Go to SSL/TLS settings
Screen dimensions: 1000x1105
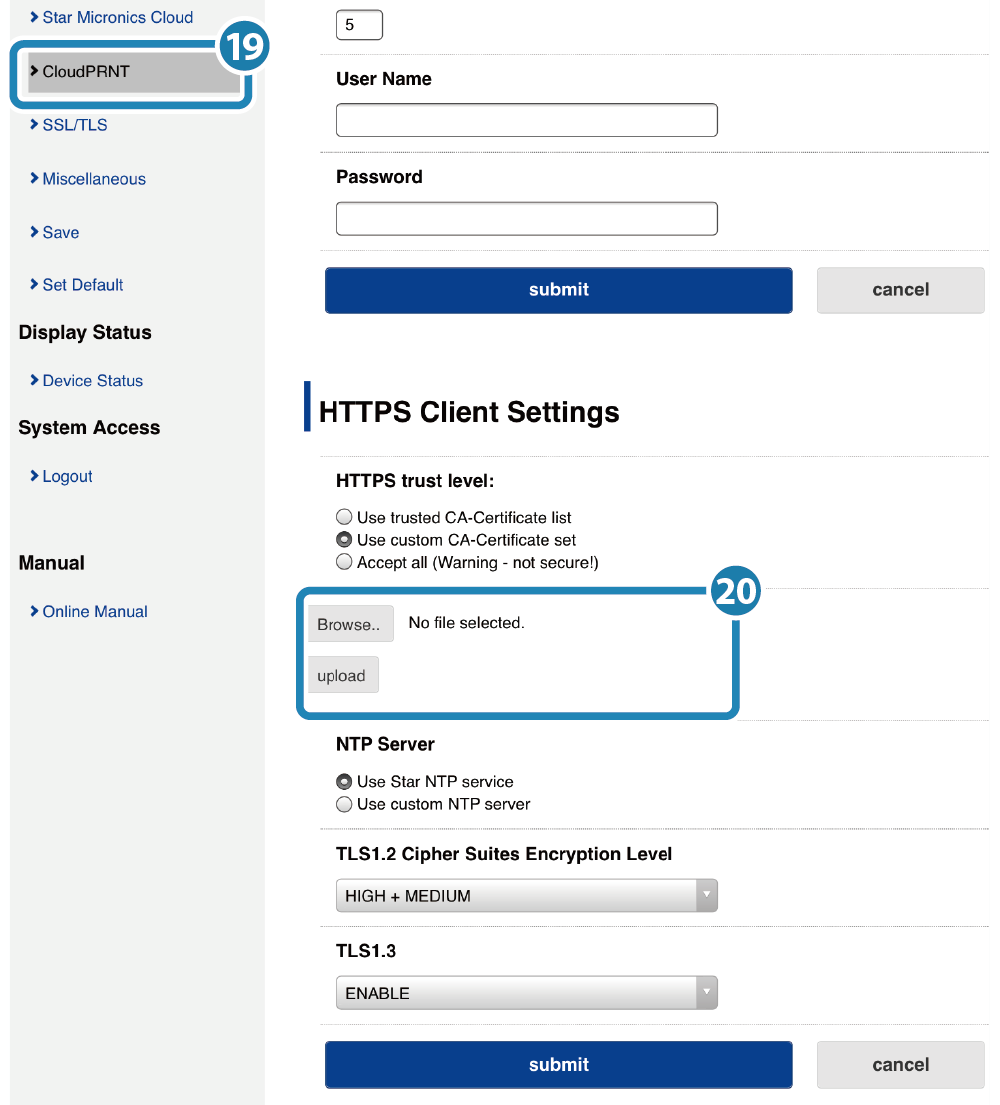click(74, 125)
